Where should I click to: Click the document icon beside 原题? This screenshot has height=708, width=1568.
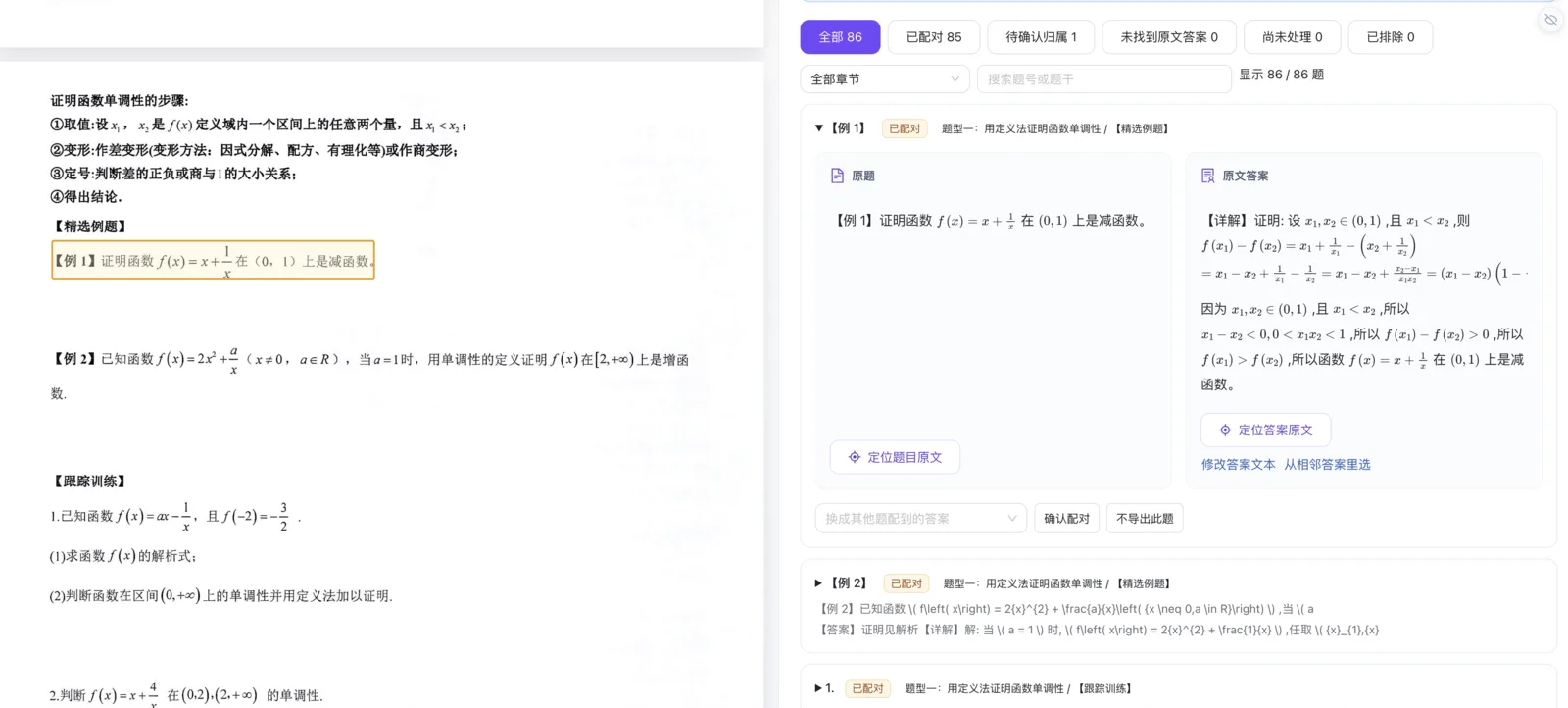(x=837, y=176)
